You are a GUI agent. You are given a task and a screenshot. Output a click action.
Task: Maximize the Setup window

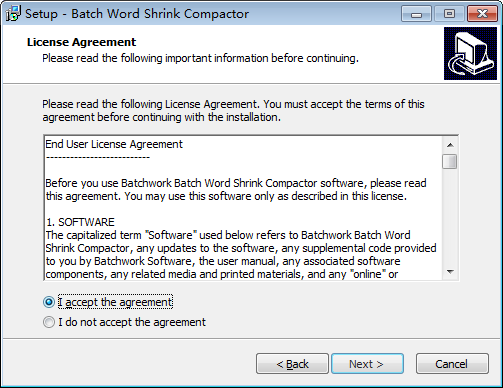[449, 14]
